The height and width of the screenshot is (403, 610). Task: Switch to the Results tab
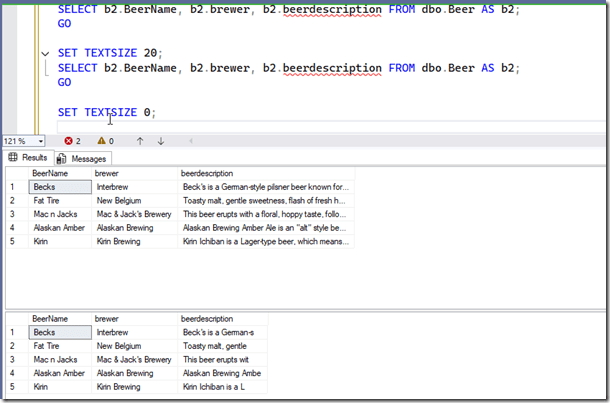(x=28, y=158)
